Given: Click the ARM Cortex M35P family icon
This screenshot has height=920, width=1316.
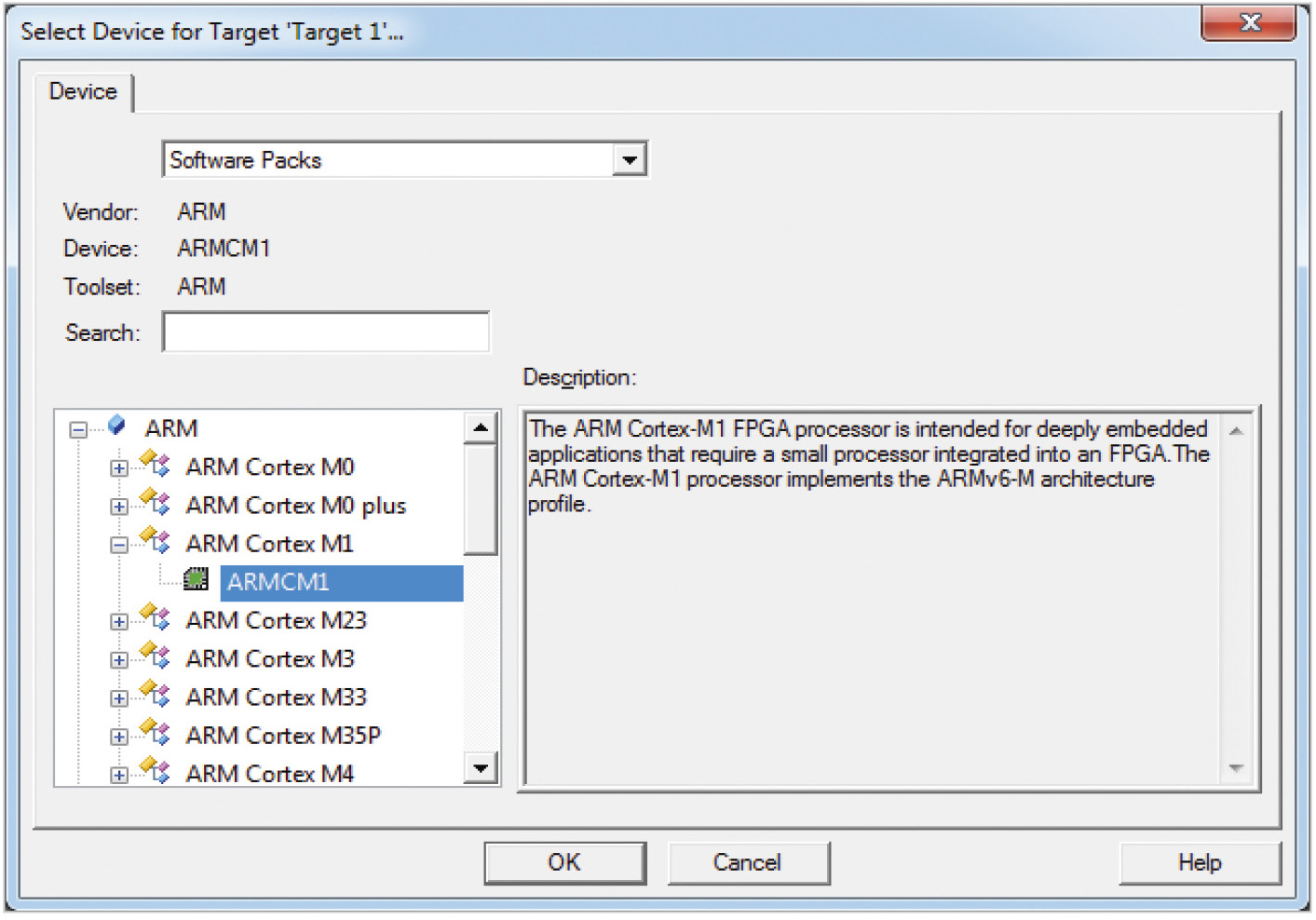Looking at the screenshot, I should (156, 734).
